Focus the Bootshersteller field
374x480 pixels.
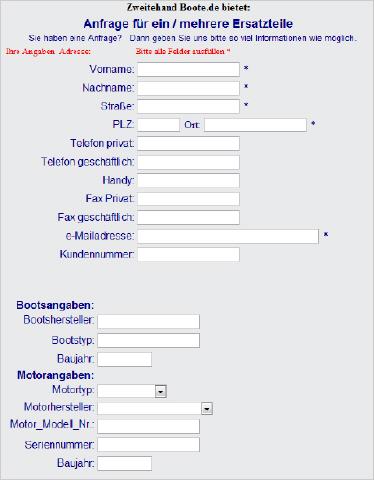click(x=148, y=322)
